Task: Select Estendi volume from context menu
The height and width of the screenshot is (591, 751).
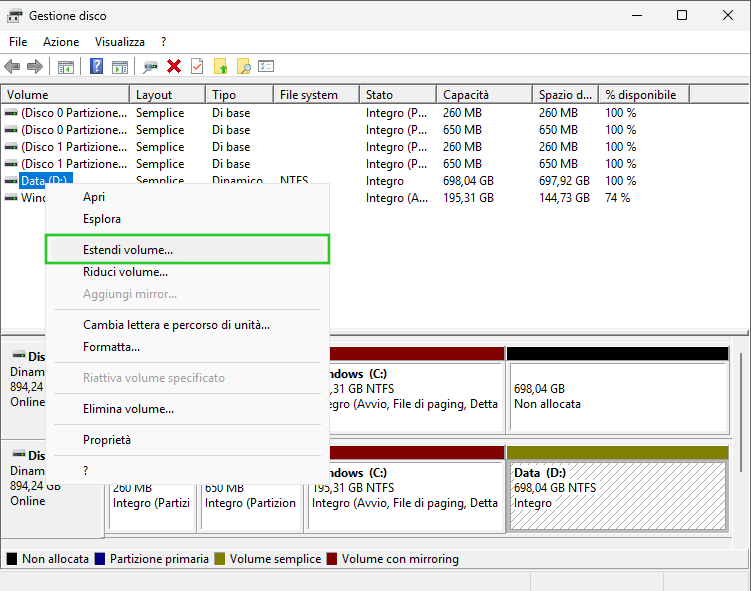Action: coord(128,249)
